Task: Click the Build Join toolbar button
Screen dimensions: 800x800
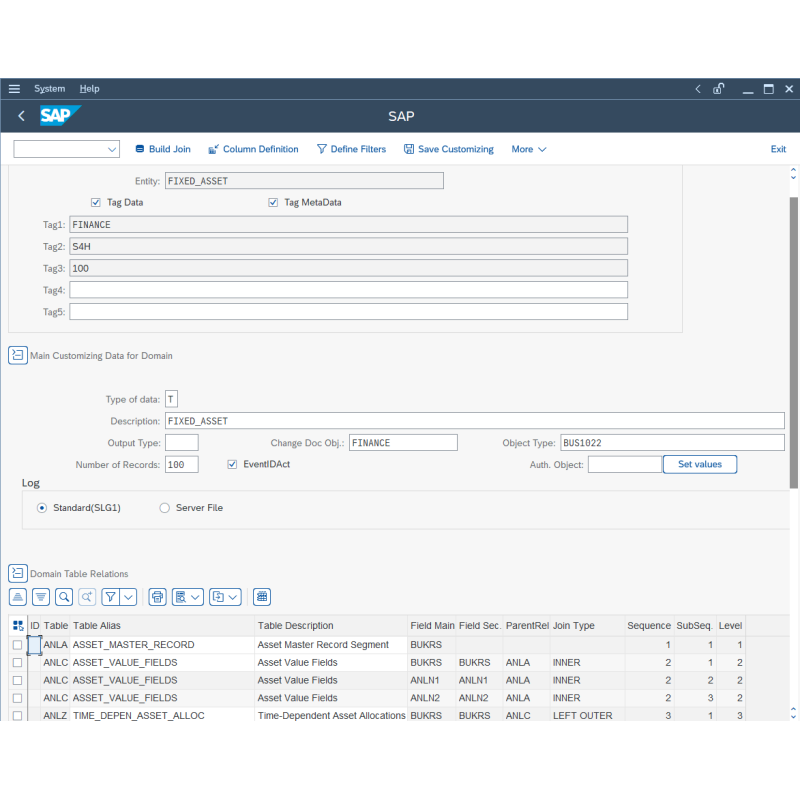Action: (163, 149)
